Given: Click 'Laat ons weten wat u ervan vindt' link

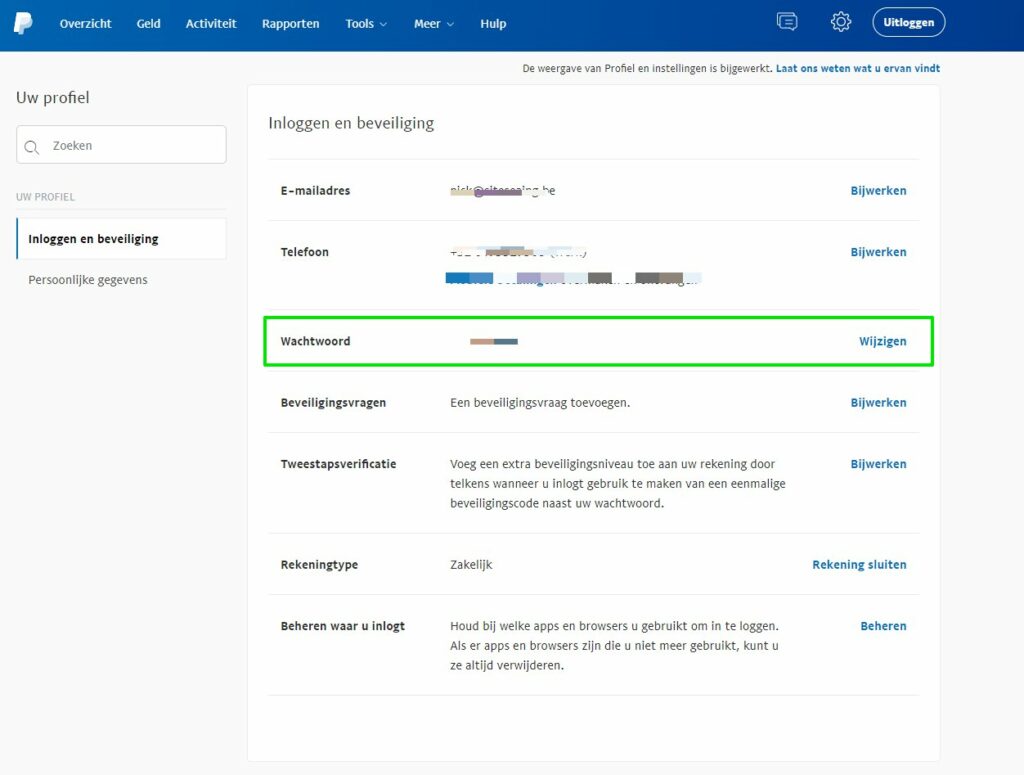Looking at the screenshot, I should (857, 68).
